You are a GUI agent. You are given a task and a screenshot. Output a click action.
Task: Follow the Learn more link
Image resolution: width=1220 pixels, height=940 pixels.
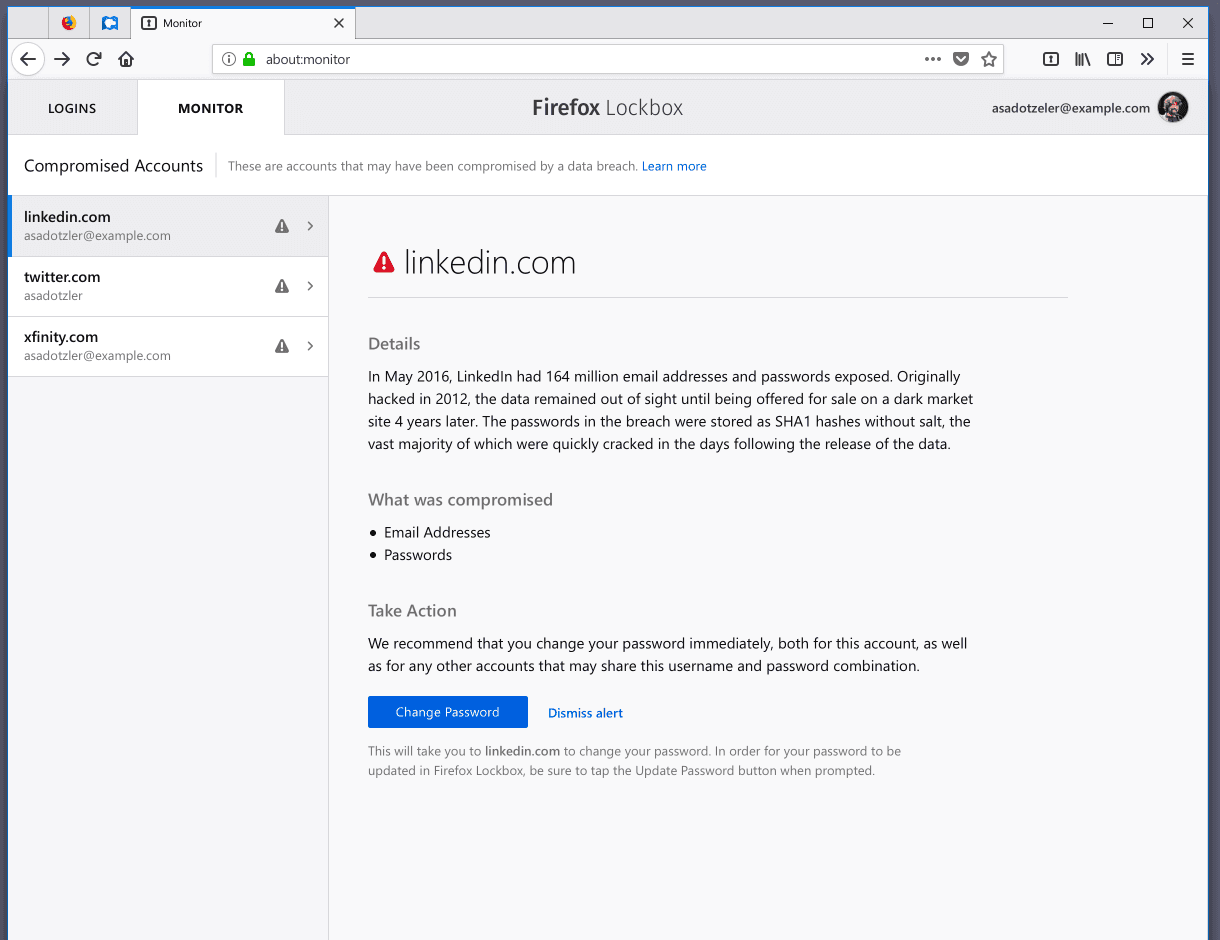pyautogui.click(x=674, y=166)
